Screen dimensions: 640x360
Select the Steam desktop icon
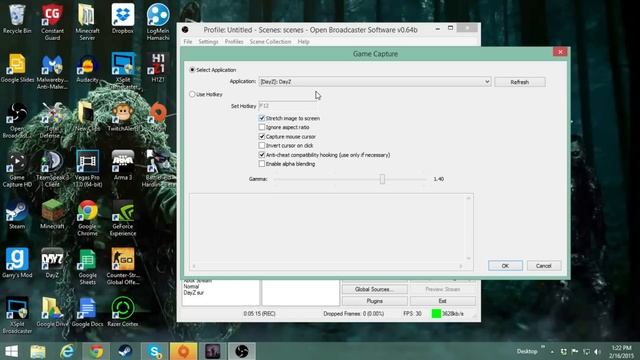tap(17, 215)
